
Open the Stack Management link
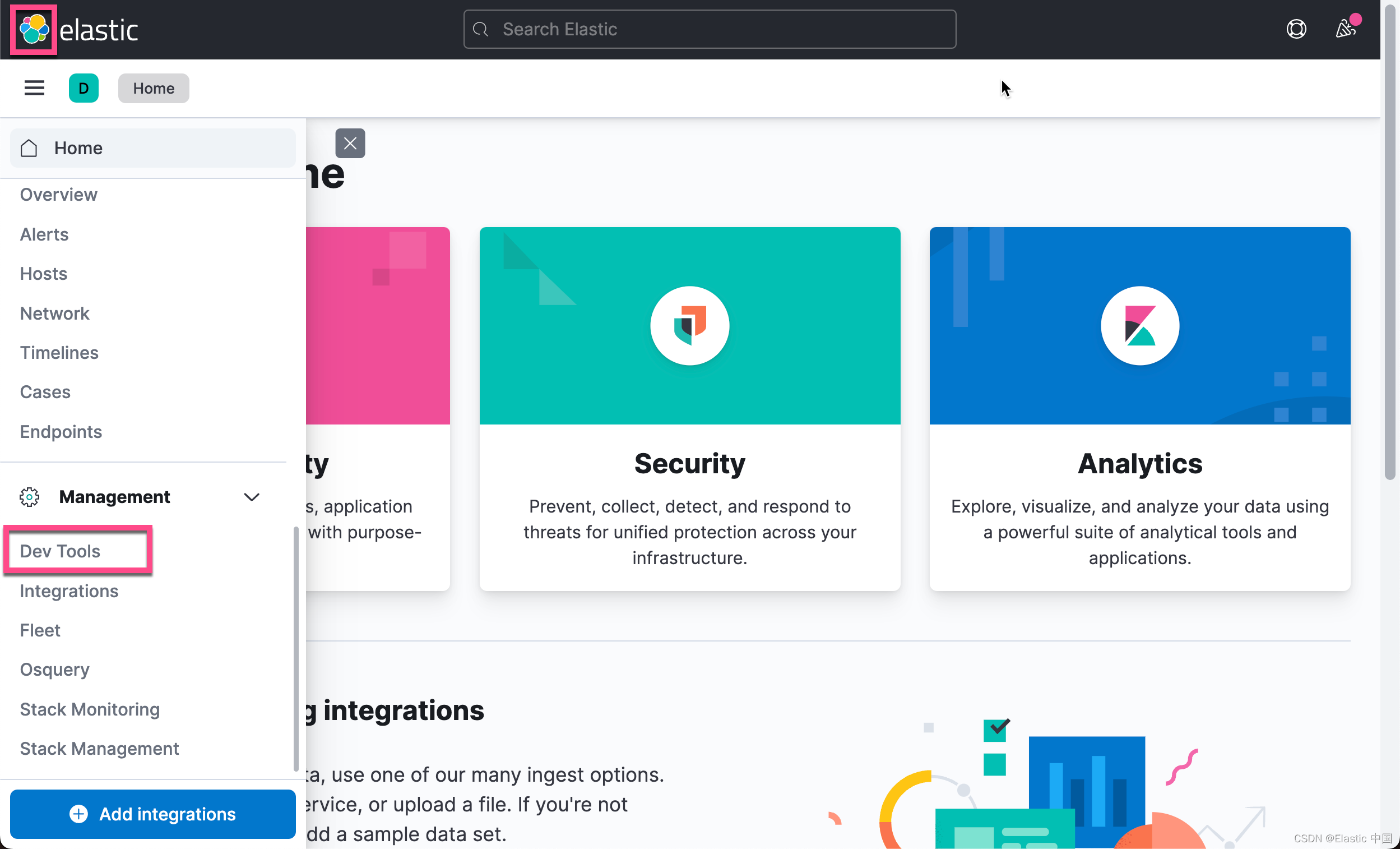99,748
